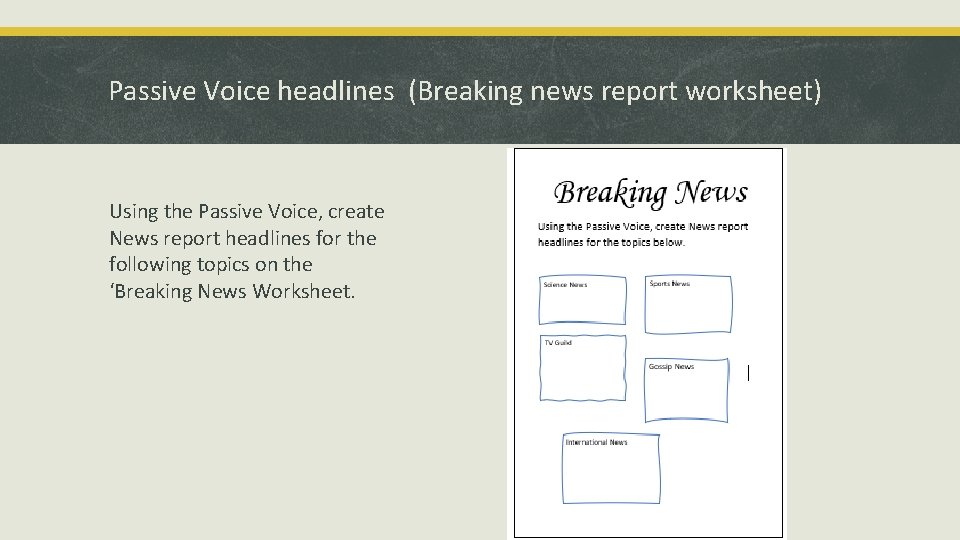Click the 'TV Guild' box
Viewport: 960px width, 540px height.
click(x=583, y=367)
